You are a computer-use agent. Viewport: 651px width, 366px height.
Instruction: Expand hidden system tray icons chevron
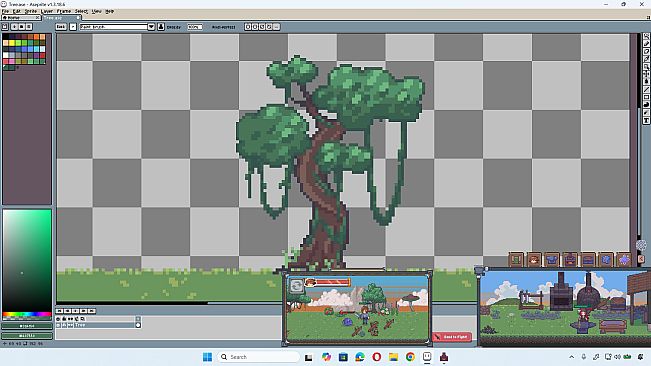(x=572, y=357)
